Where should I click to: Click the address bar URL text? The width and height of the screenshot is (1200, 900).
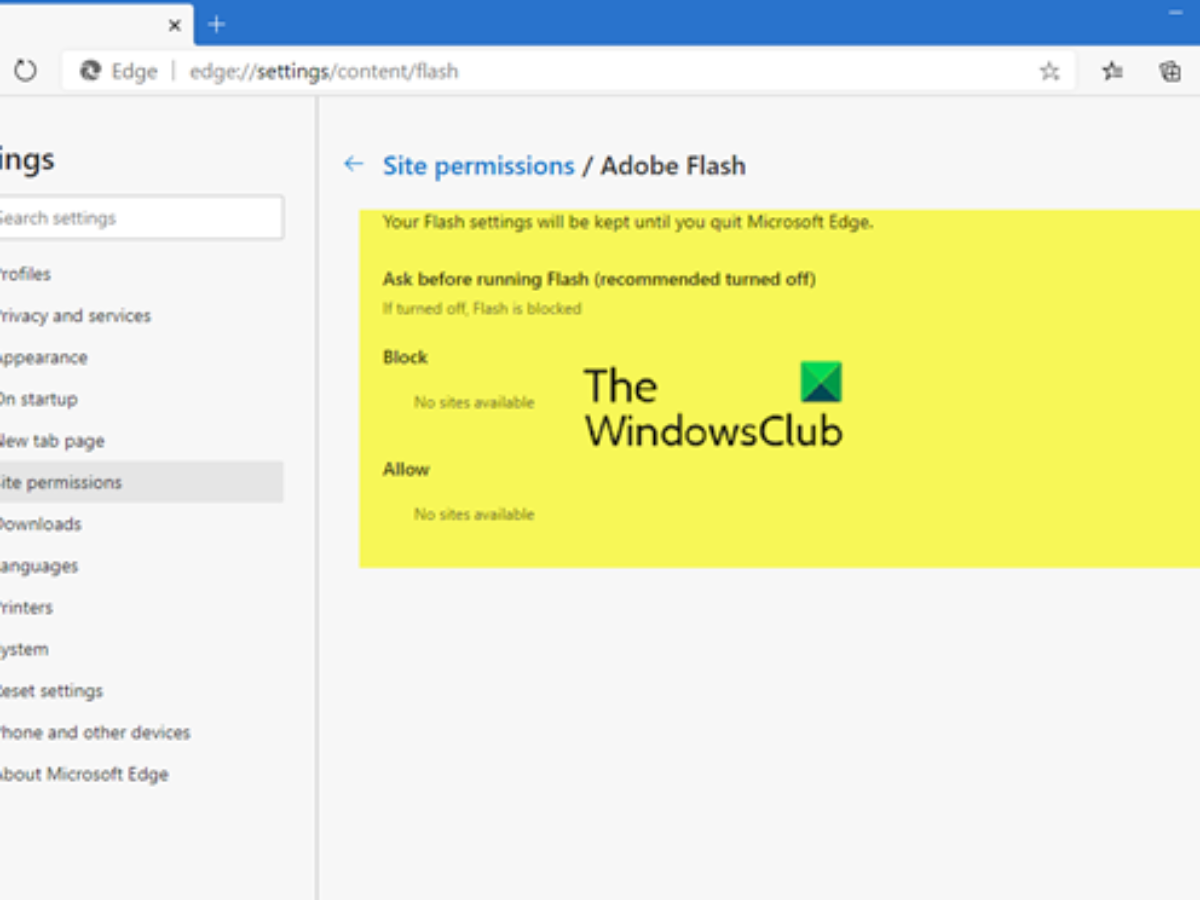(x=324, y=72)
